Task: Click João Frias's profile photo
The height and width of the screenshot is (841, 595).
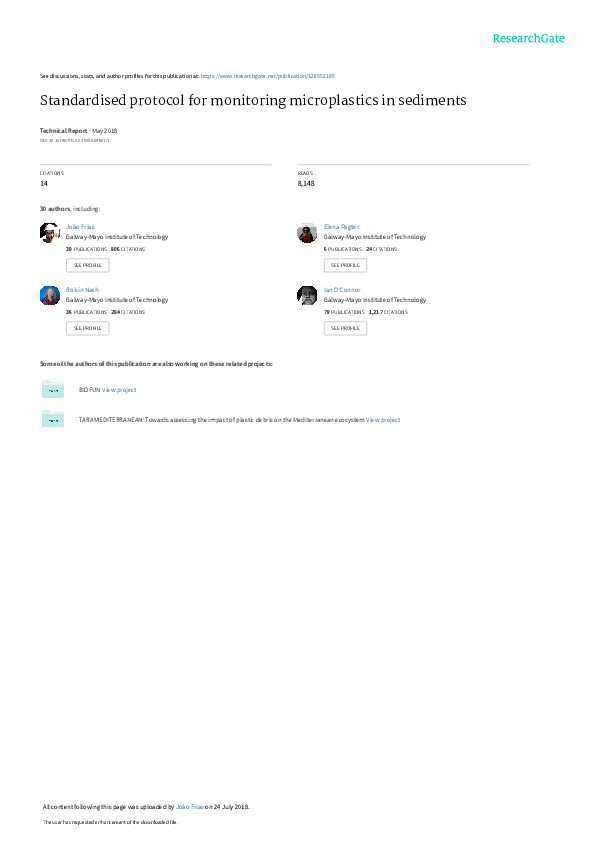Action: click(x=50, y=233)
